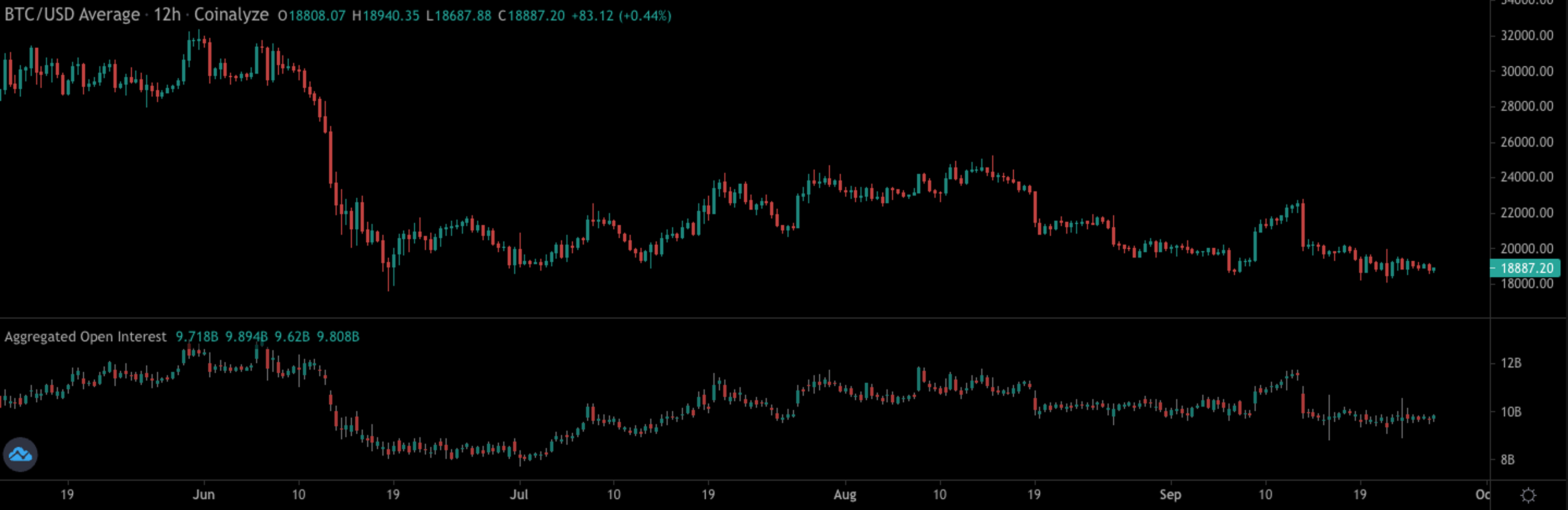The width and height of the screenshot is (1568, 510).
Task: Click the 9.808B open interest value
Action: 338,337
